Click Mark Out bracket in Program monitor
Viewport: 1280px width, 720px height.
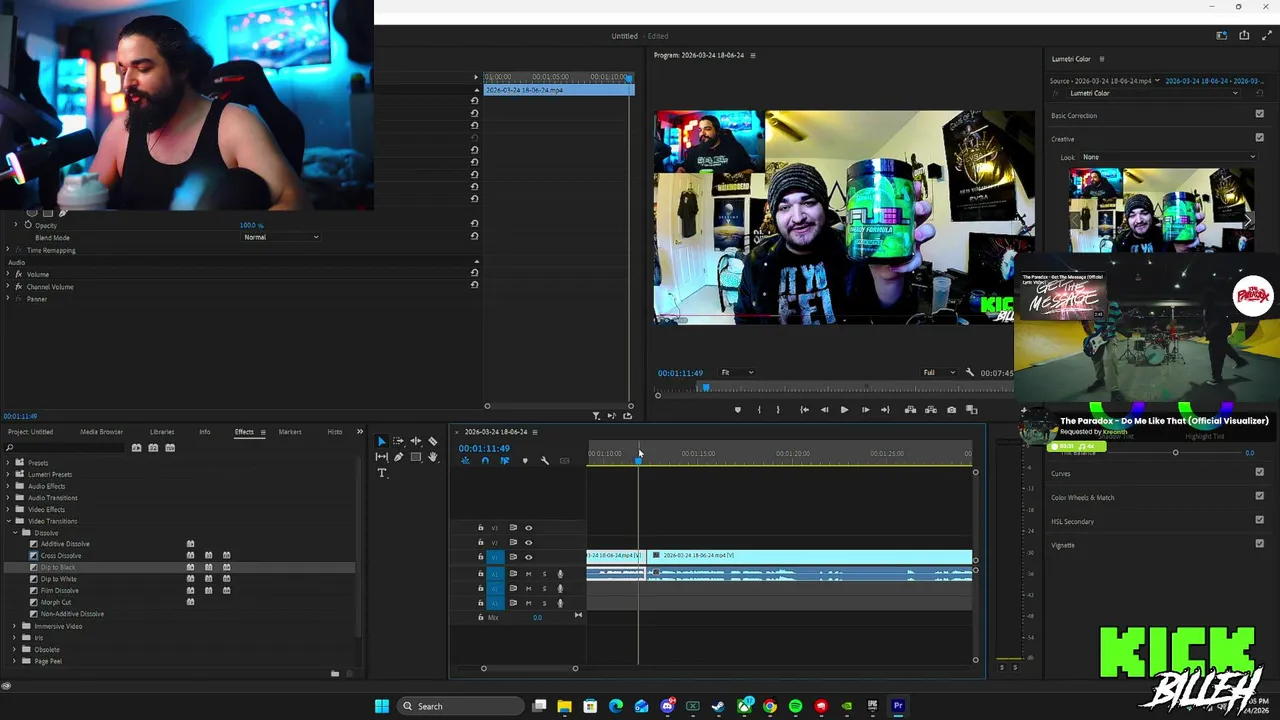[778, 410]
